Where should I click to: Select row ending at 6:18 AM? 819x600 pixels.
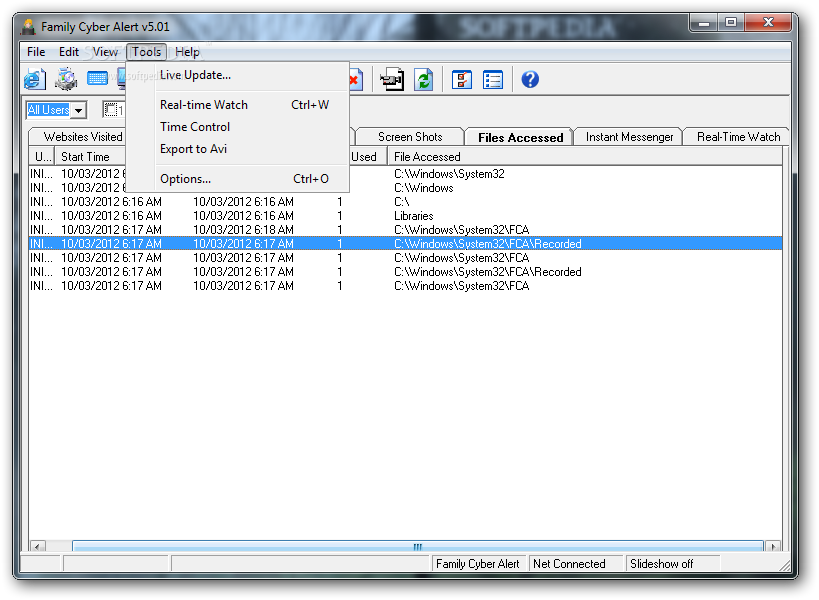[405, 230]
